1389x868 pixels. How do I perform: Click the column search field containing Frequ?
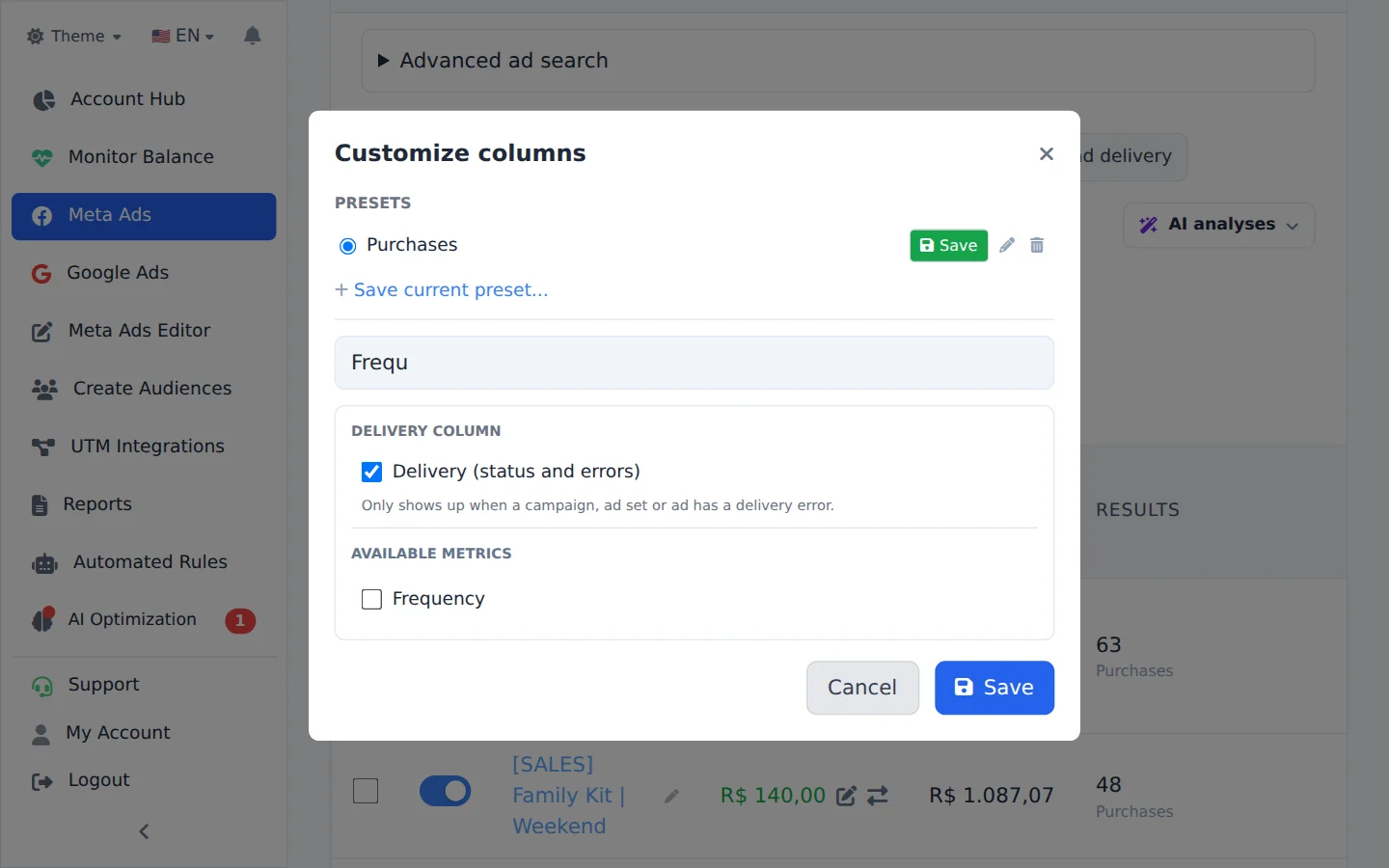click(694, 363)
